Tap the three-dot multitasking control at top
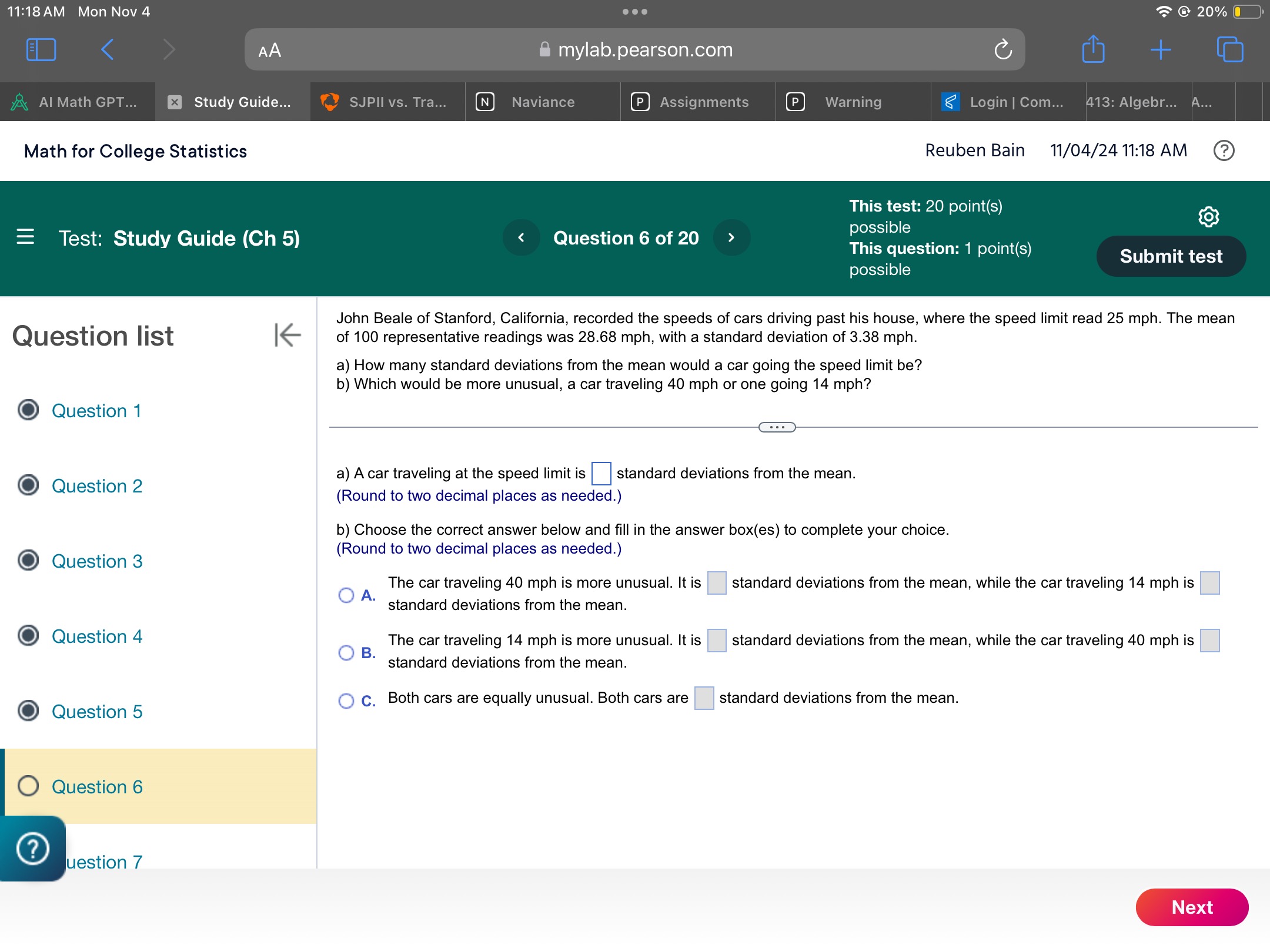Image resolution: width=1270 pixels, height=952 pixels. pos(635,12)
